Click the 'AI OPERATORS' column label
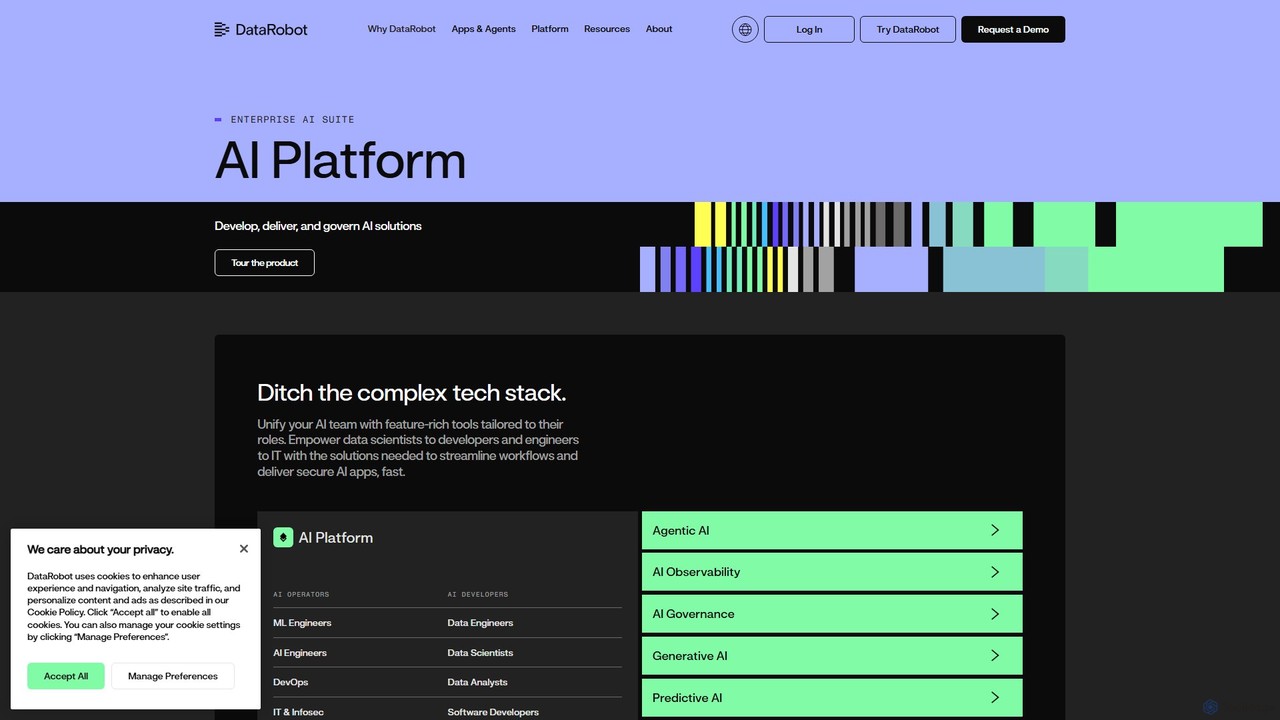Image resolution: width=1280 pixels, height=720 pixels. [x=301, y=594]
